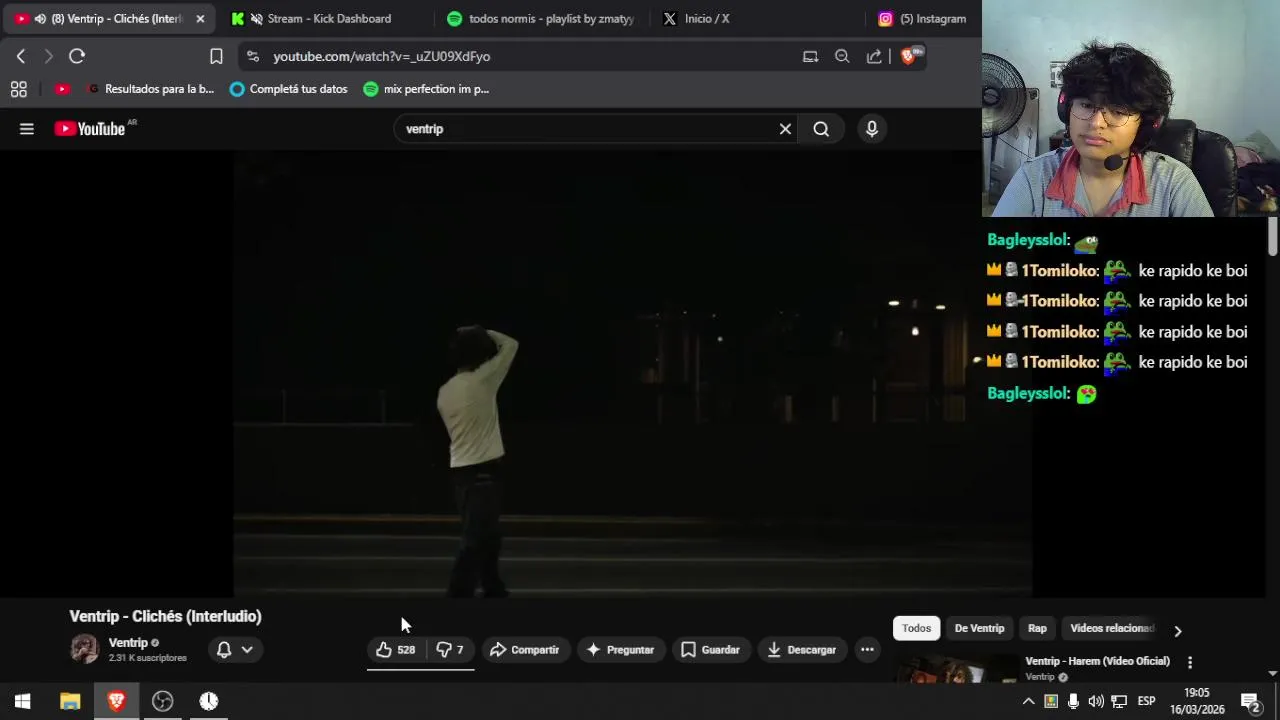Open the Ventrip channel name link
The width and height of the screenshot is (1280, 720).
coord(128,643)
